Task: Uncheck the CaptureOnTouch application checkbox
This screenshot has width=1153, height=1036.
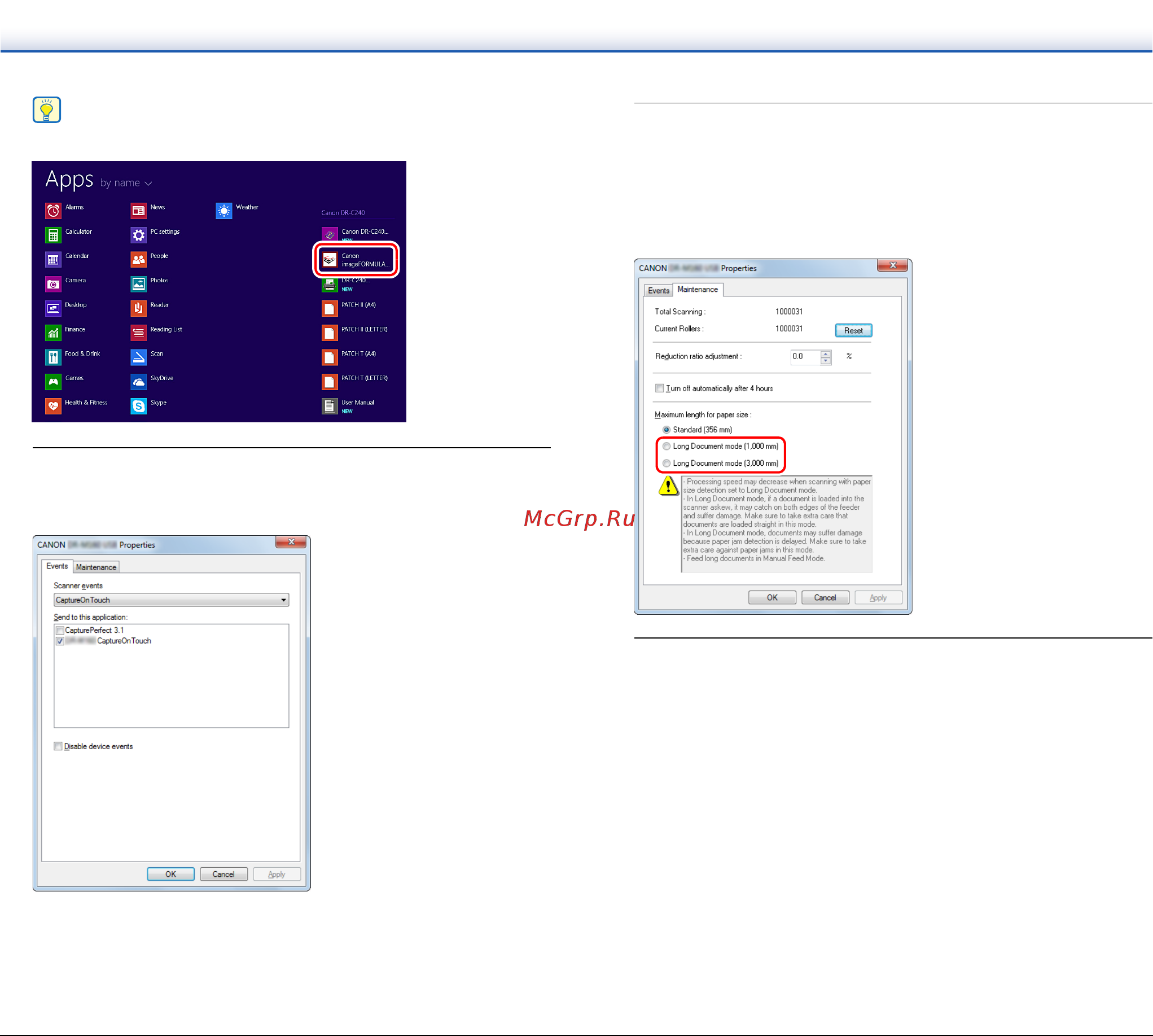Action: (60, 641)
